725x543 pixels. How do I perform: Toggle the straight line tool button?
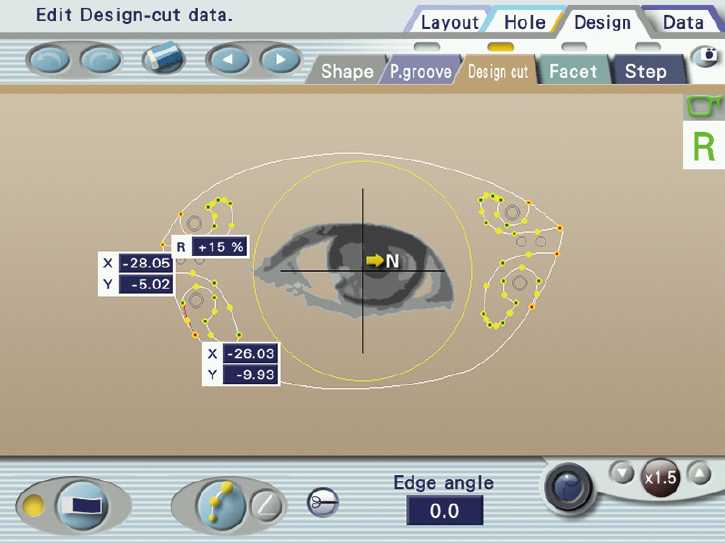266,506
